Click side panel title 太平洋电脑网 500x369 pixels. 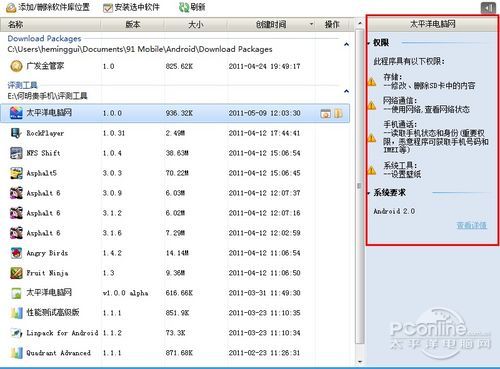click(x=432, y=24)
